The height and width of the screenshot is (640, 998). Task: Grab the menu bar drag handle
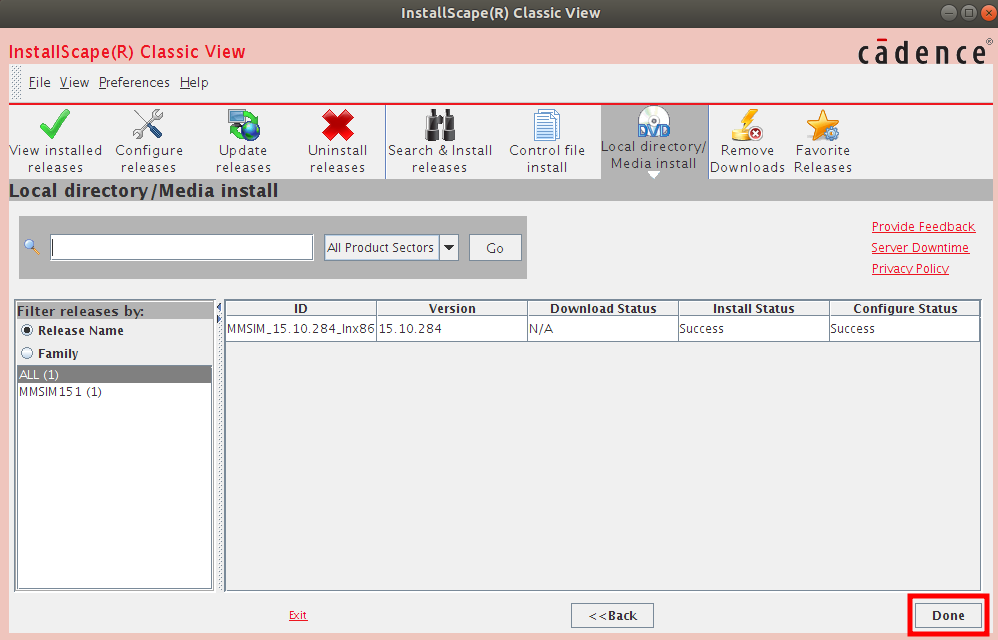(x=17, y=83)
